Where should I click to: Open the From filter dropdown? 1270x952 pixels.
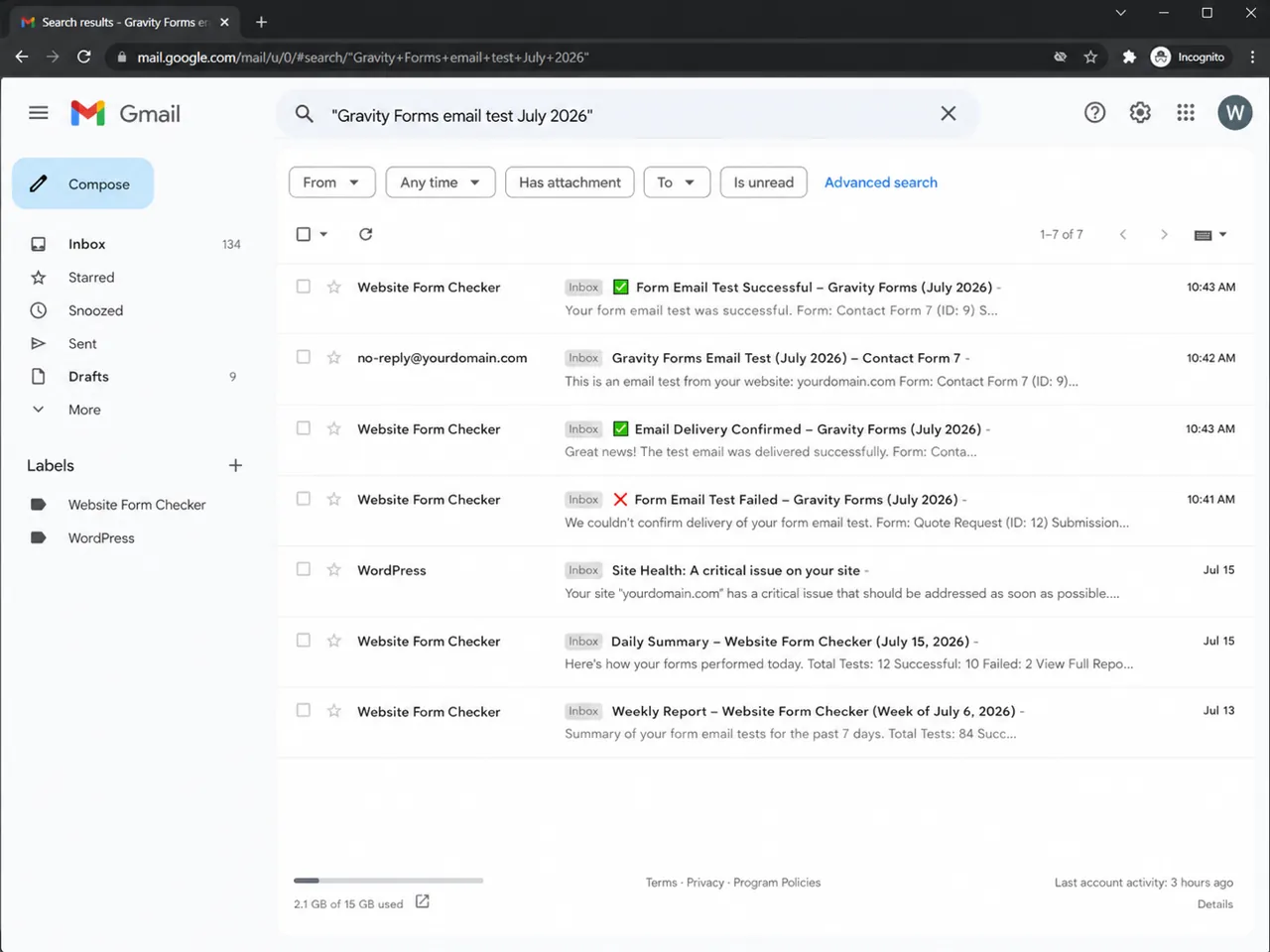click(x=331, y=182)
